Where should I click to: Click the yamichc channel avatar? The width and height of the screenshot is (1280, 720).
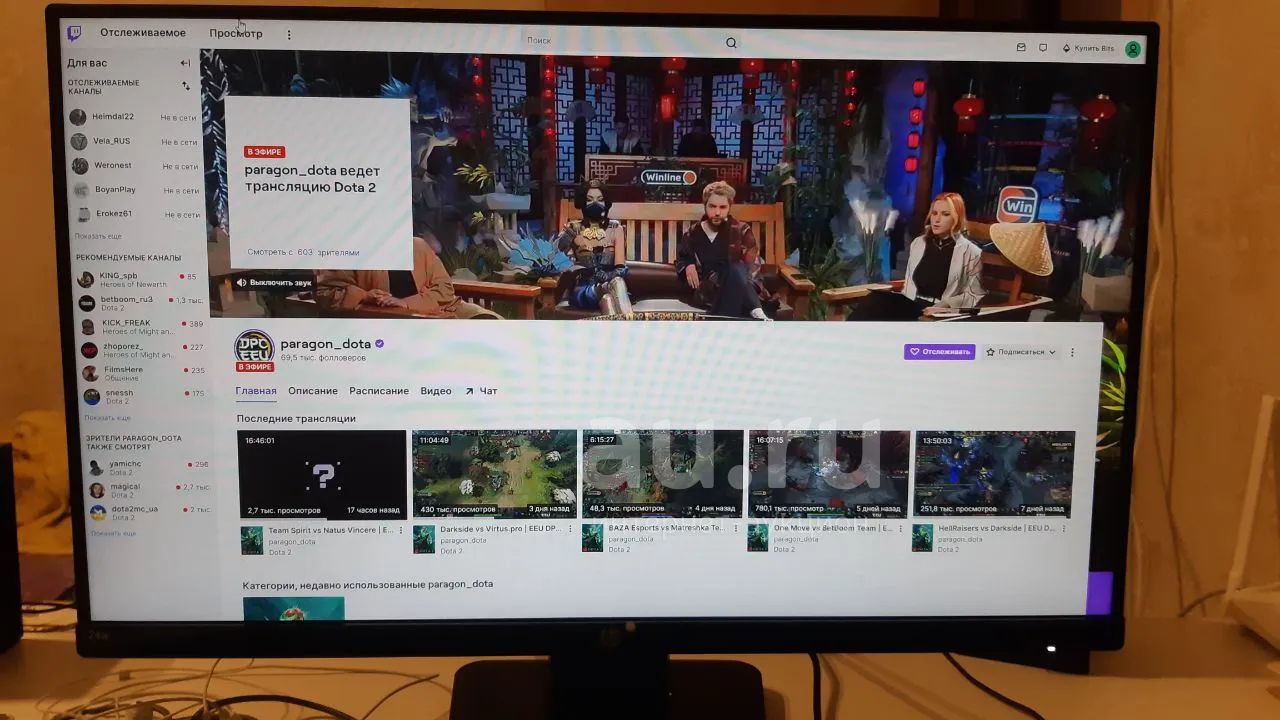[96, 468]
